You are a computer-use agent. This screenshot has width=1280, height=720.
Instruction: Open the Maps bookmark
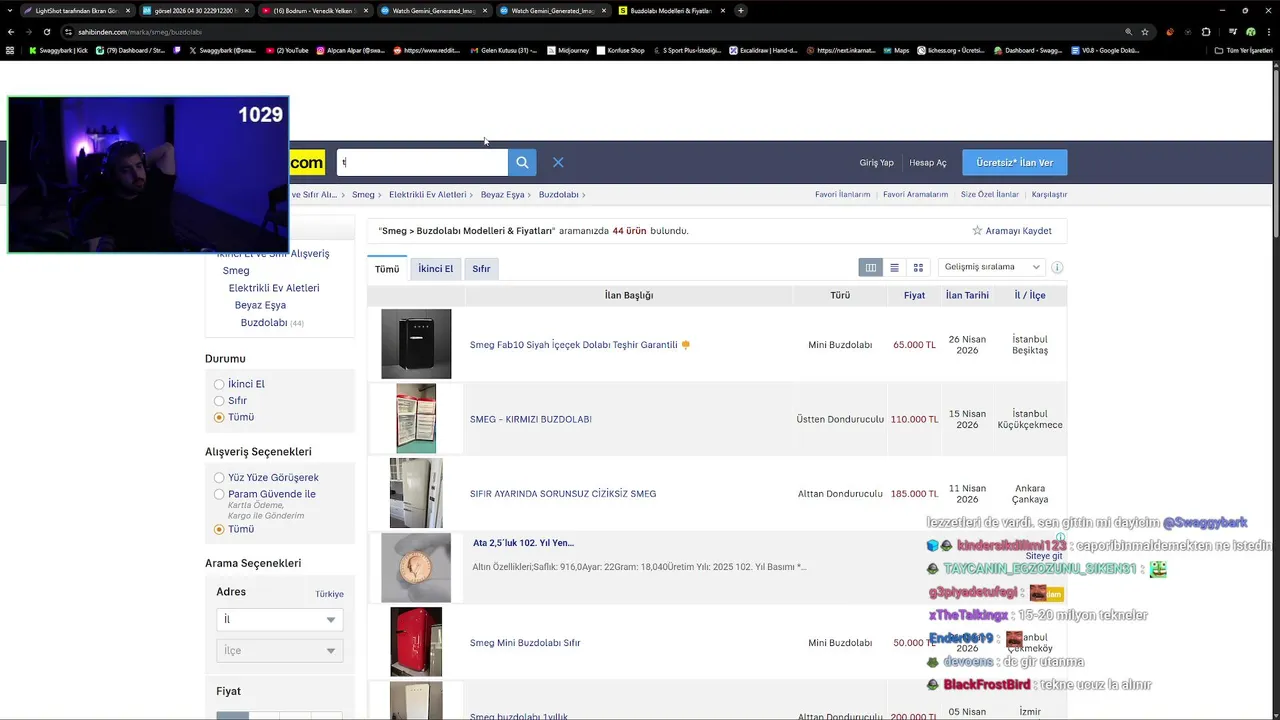click(895, 50)
